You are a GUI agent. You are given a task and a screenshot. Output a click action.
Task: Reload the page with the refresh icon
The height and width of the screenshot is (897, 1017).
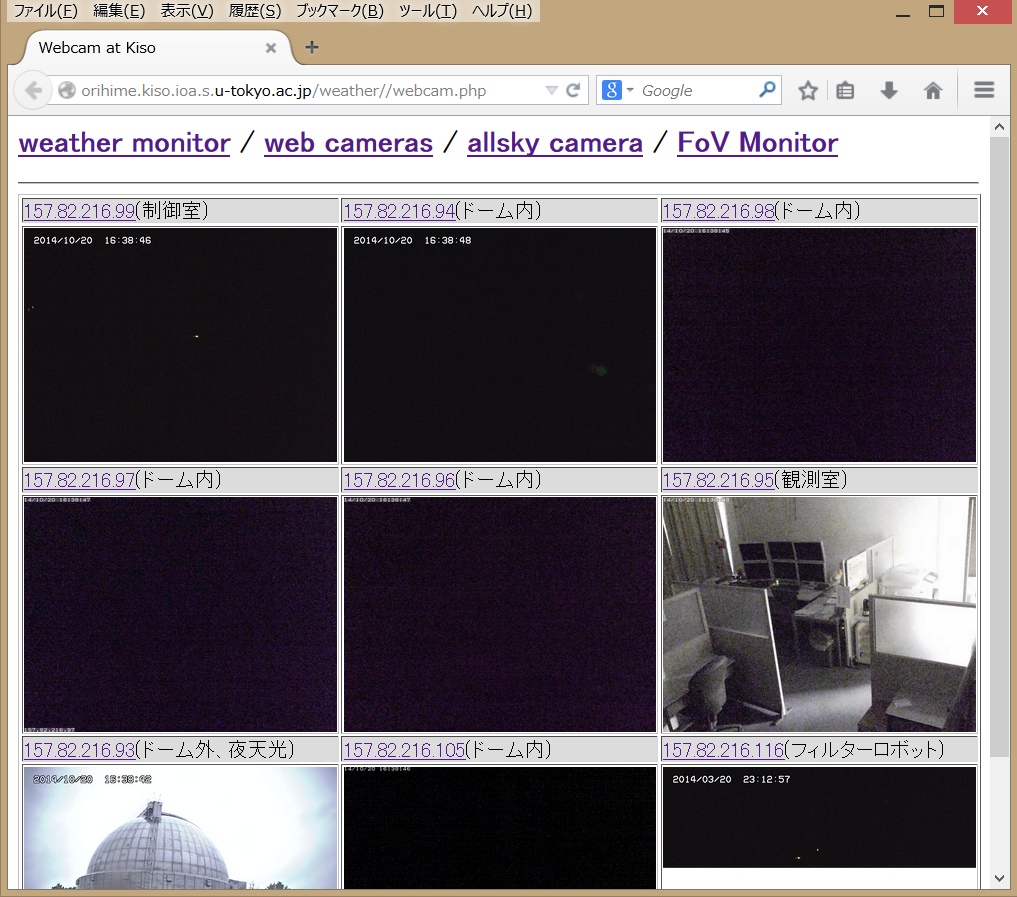pyautogui.click(x=573, y=90)
